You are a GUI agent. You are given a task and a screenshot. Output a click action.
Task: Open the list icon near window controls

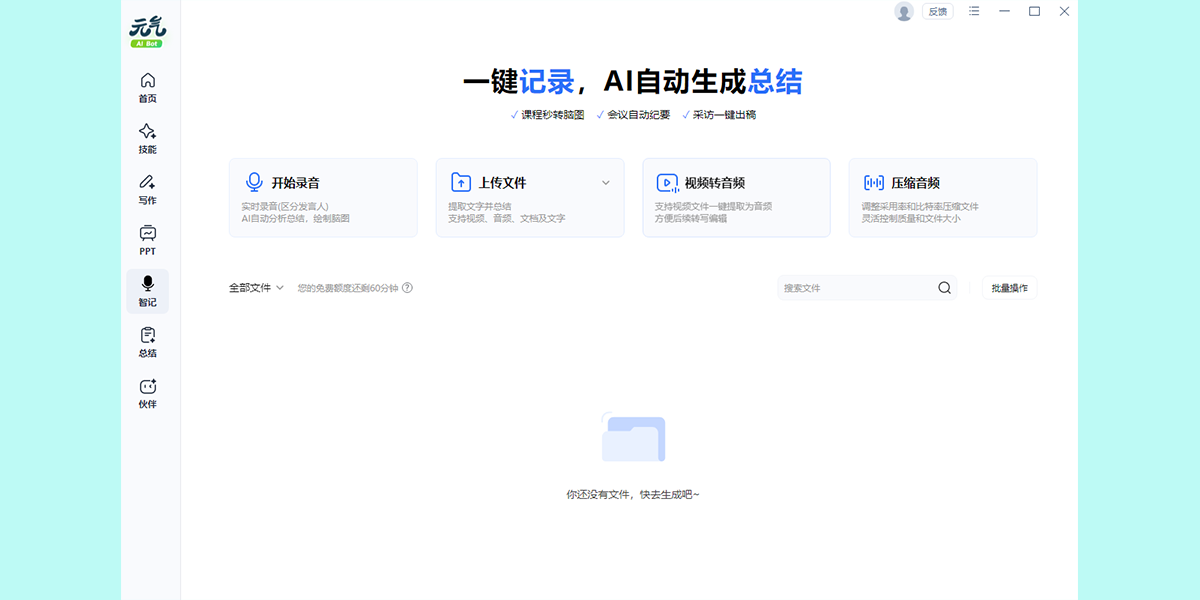[x=973, y=11]
